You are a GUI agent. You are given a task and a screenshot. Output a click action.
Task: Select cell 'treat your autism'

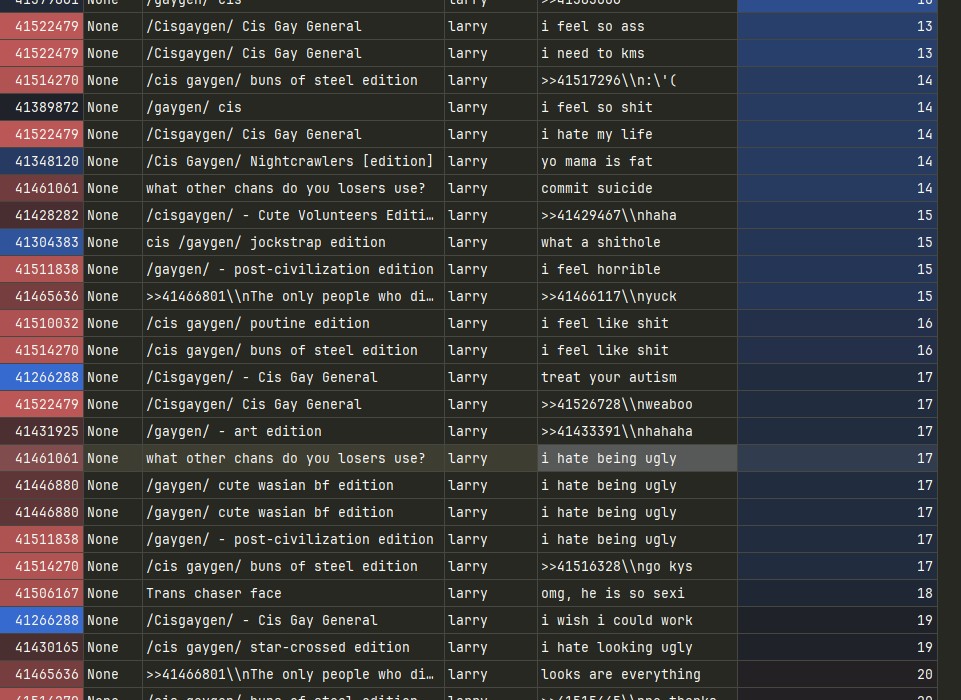click(637, 377)
